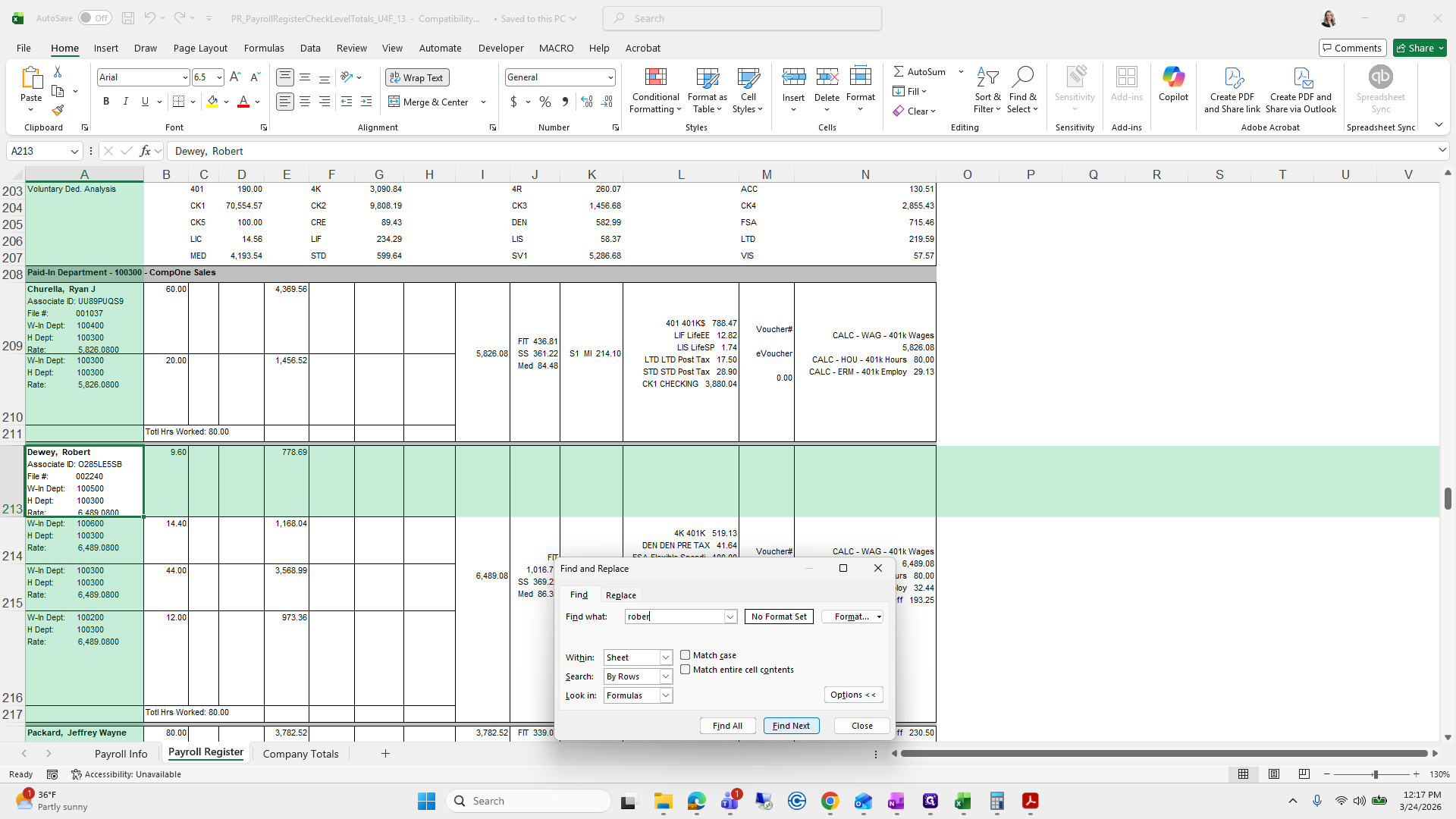Screen dimensions: 1456x819
Task: Click the AutoSum sigma icon
Action: [x=899, y=71]
